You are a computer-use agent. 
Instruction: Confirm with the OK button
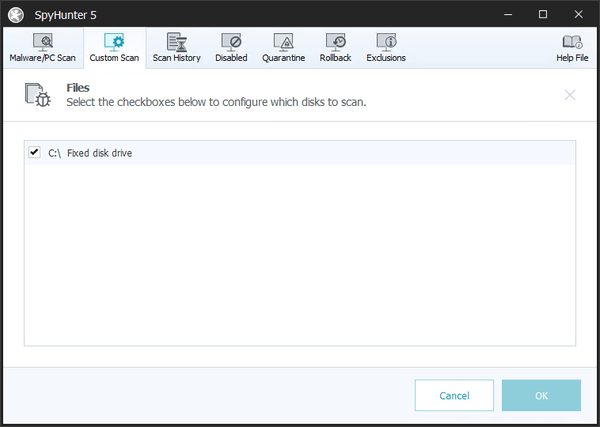[541, 396]
